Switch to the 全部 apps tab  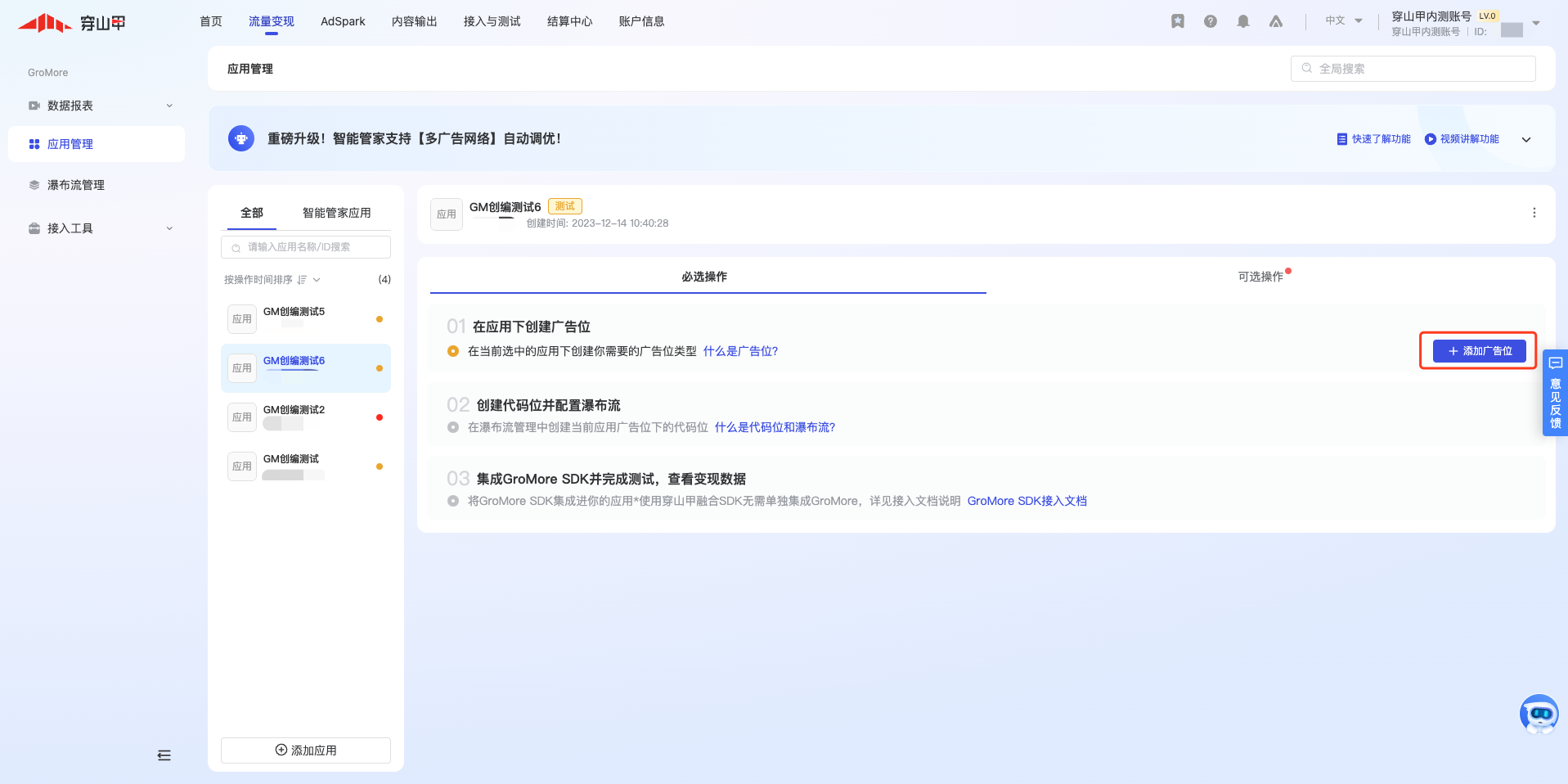pos(252,213)
